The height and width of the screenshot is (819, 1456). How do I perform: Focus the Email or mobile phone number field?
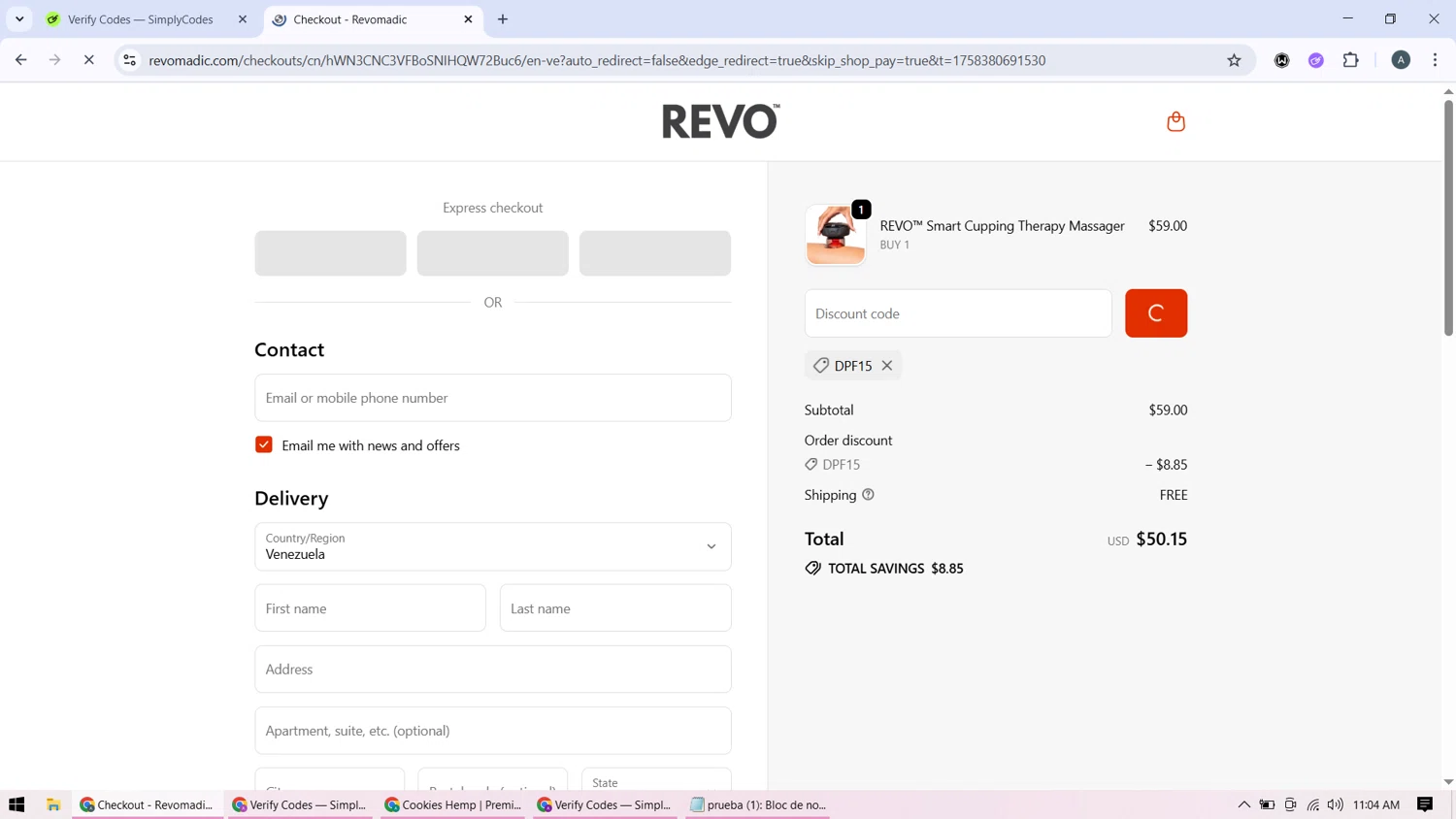point(493,398)
